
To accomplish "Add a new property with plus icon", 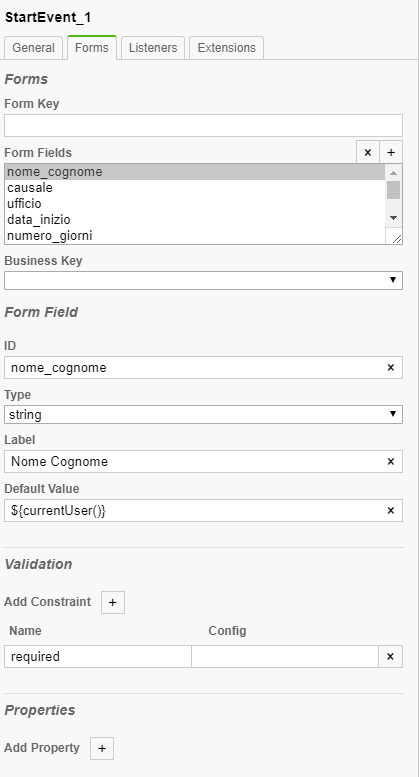I will pyautogui.click(x=102, y=748).
